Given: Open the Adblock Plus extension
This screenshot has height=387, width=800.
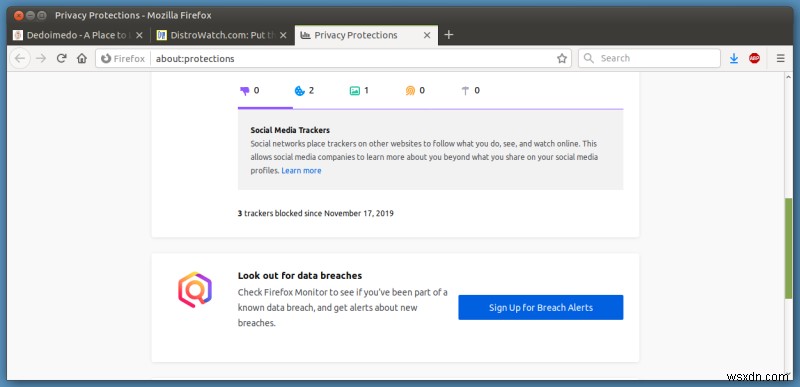Looking at the screenshot, I should [754, 59].
